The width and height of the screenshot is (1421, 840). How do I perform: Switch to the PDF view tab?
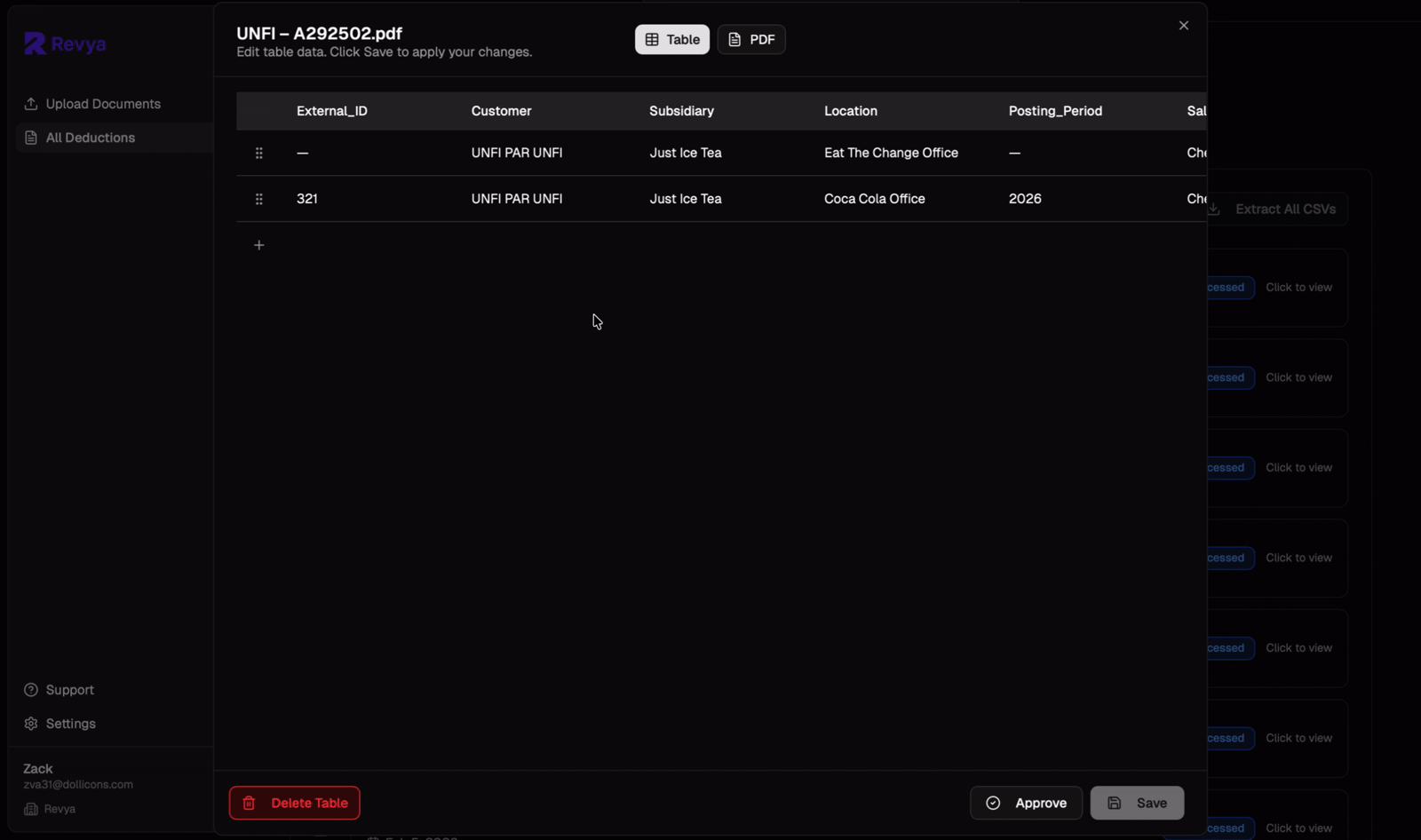[750, 39]
